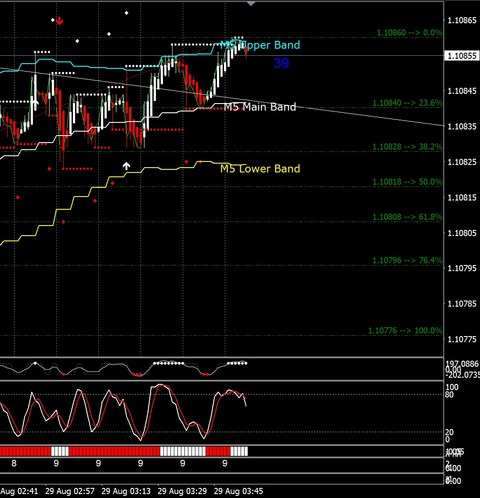
Task: Select the gray chart shift triangle at the top edge
Action: (251, 4)
